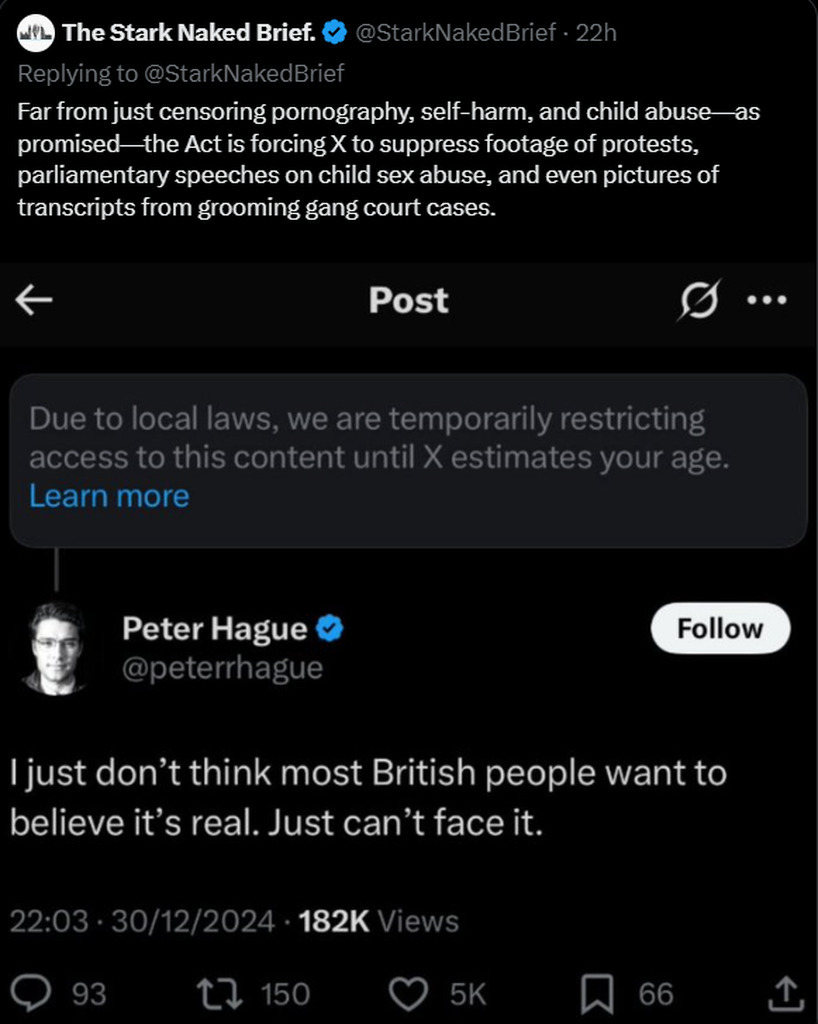Open The Stark Naked Brief display name
The width and height of the screenshot is (818, 1024).
tap(189, 33)
